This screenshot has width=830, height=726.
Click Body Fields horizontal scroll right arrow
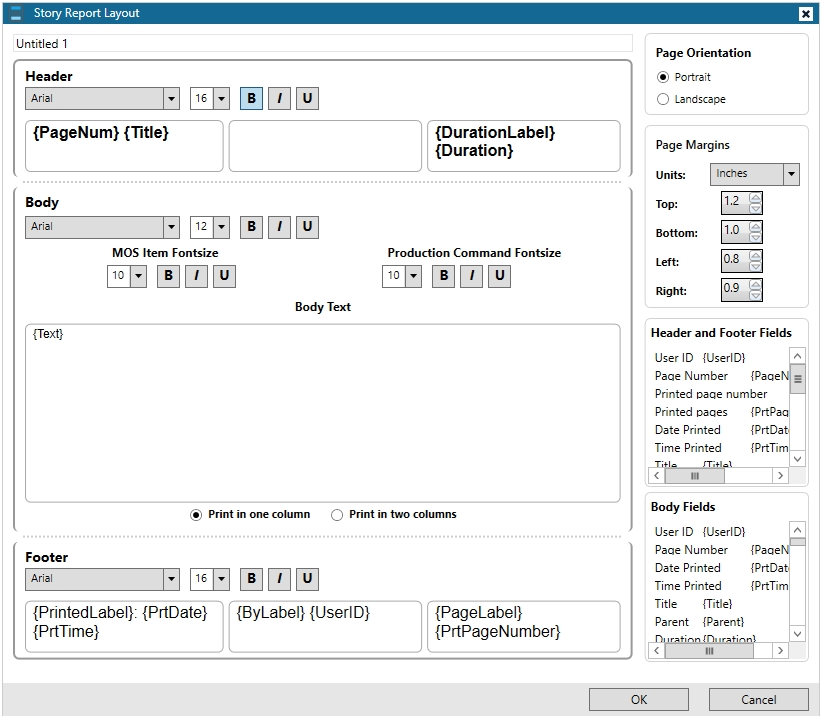[x=780, y=650]
